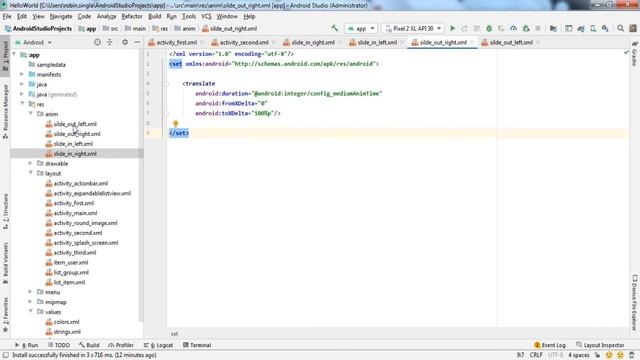Image resolution: width=640 pixels, height=360 pixels.
Task: Toggle the Project tool window tab
Action: [x=5, y=56]
